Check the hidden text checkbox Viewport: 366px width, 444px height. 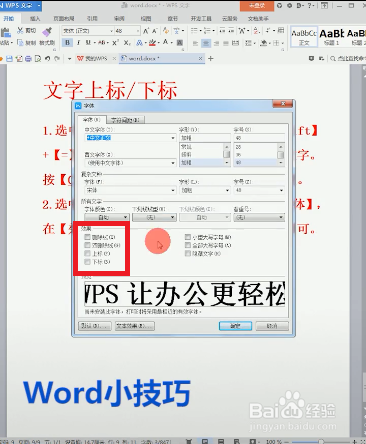tap(188, 254)
